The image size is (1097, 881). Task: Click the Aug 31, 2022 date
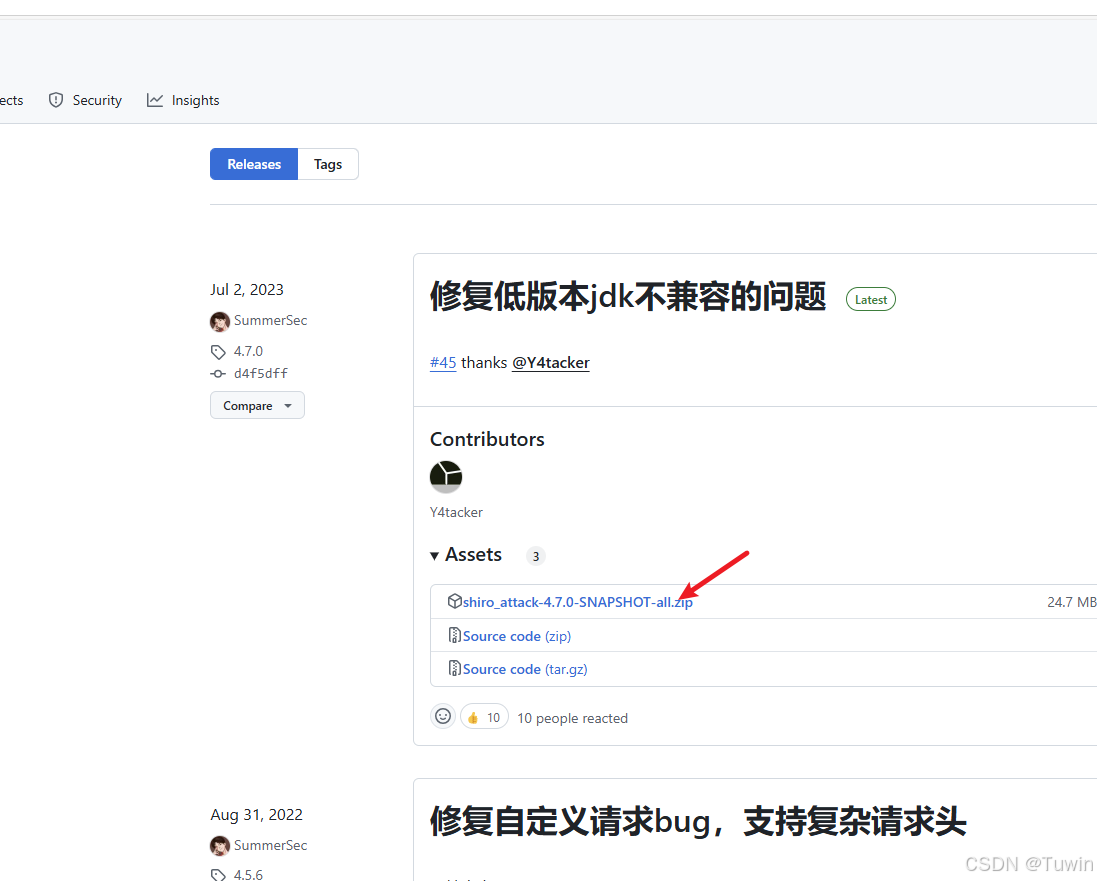pyautogui.click(x=256, y=815)
